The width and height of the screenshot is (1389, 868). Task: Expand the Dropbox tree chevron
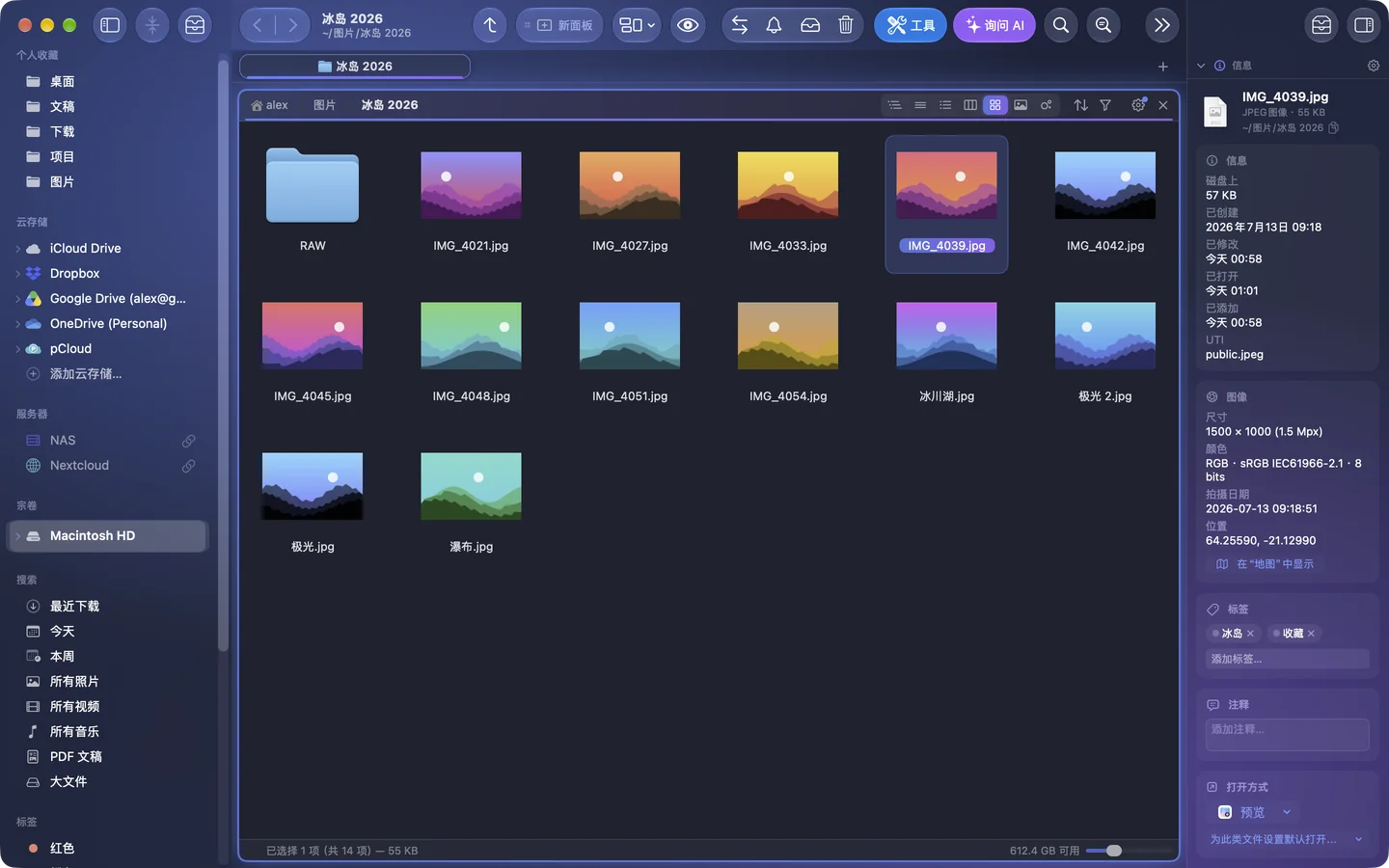[17, 274]
